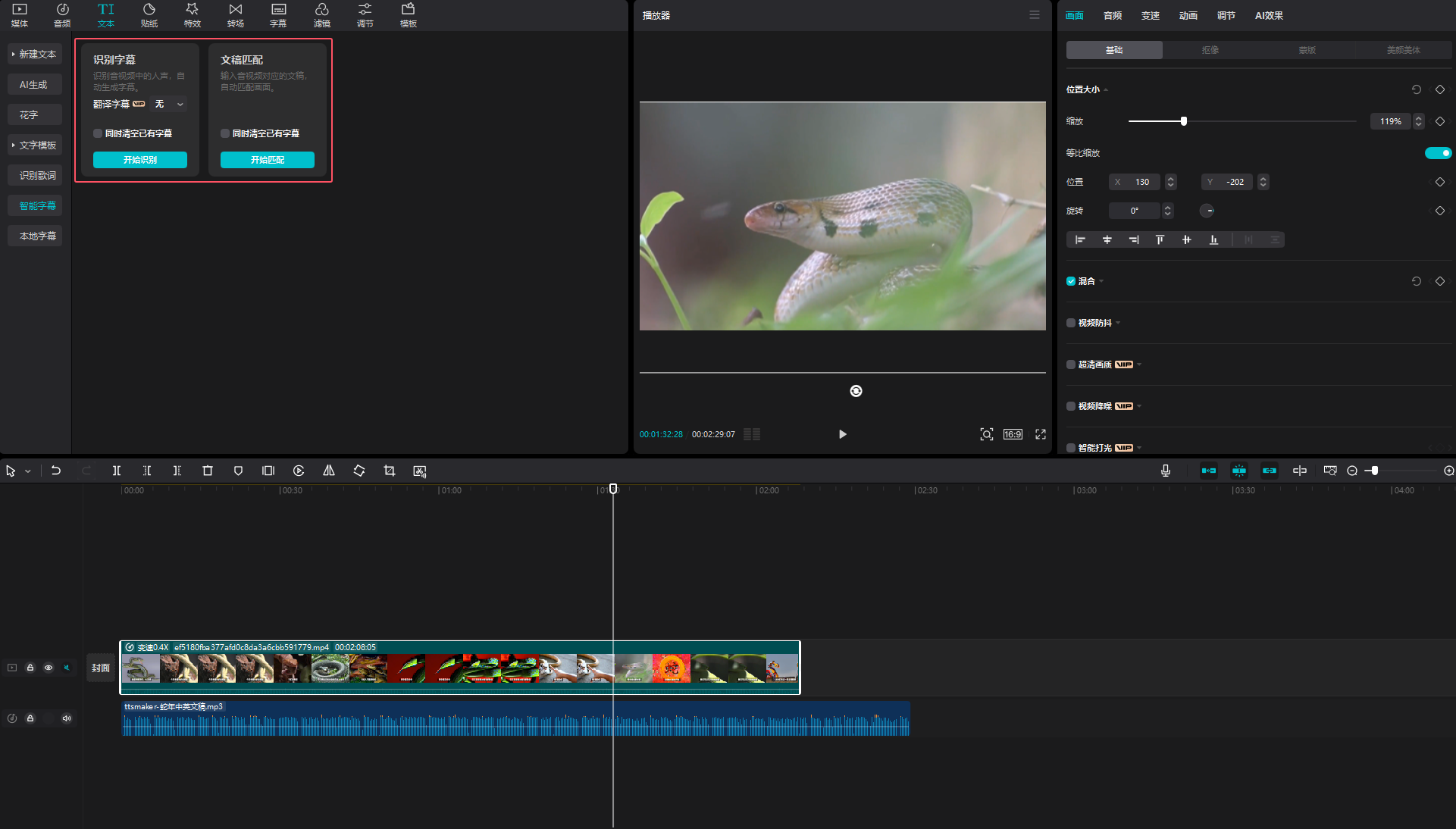This screenshot has height=829, width=1456.
Task: Check 同时清空已有字幕 under 识别字幕
Action: [x=98, y=133]
